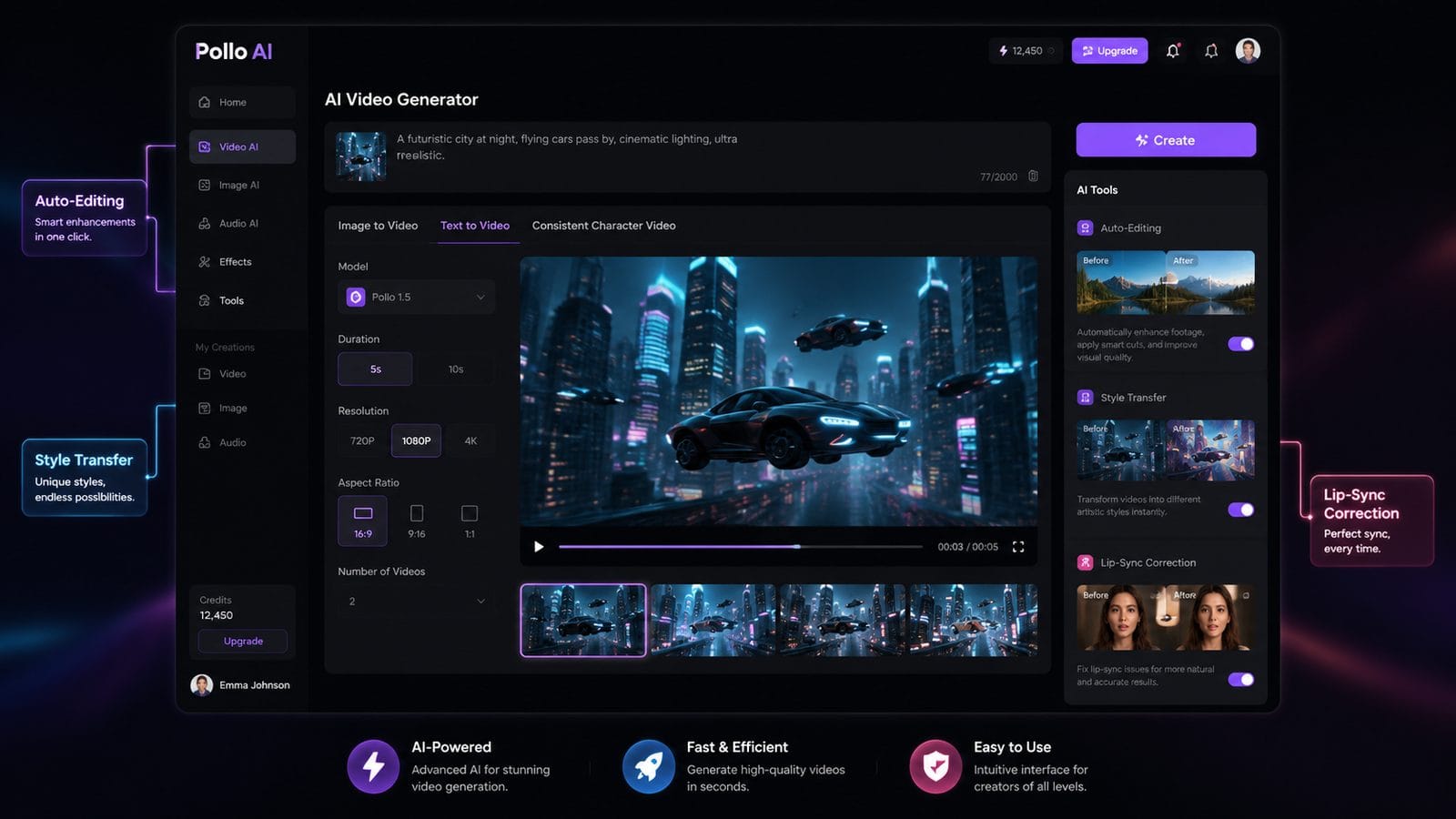This screenshot has height=819, width=1456.
Task: Switch to Consistent Character Video tab
Action: pos(604,226)
